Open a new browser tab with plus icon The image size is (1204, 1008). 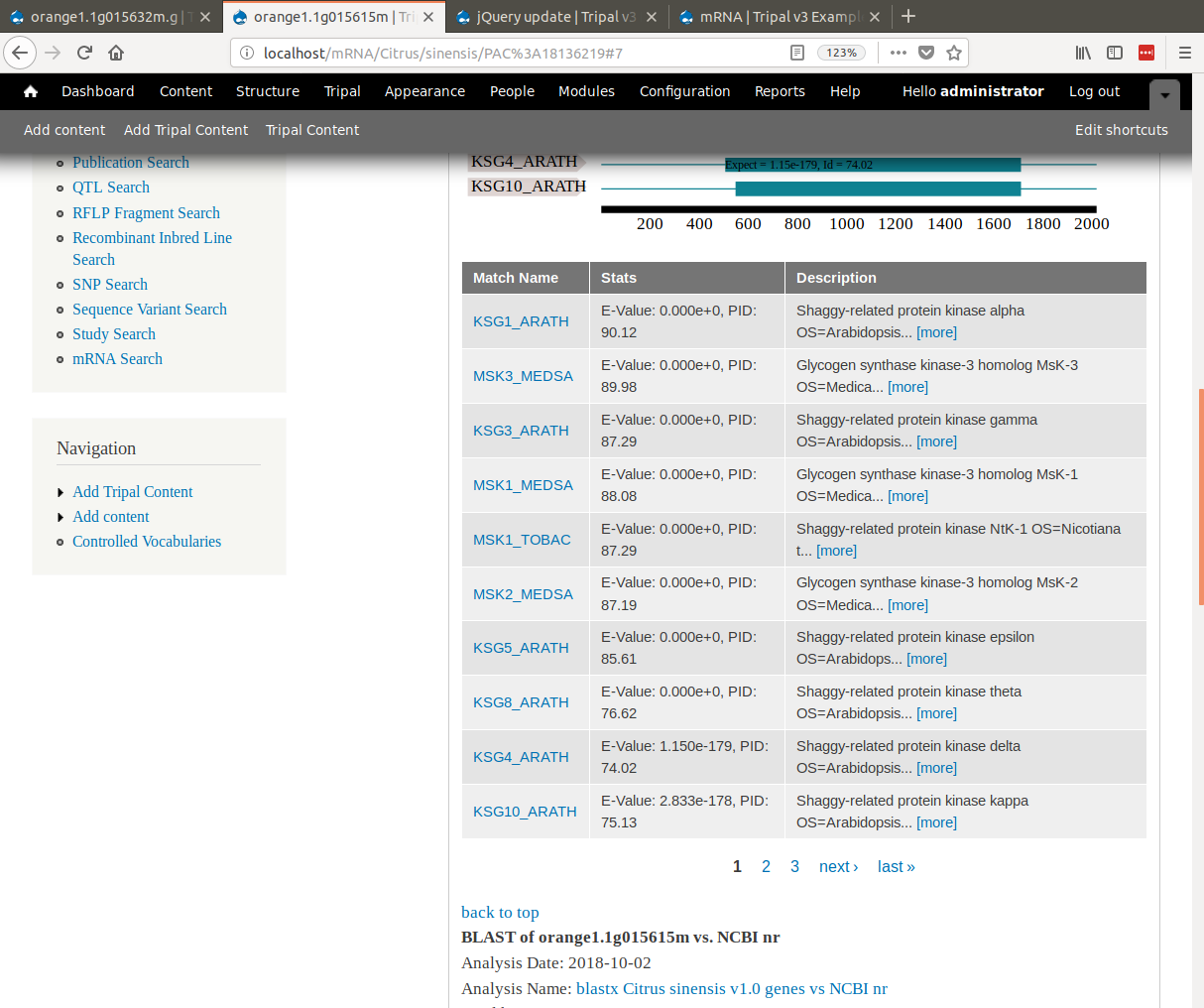(x=908, y=16)
